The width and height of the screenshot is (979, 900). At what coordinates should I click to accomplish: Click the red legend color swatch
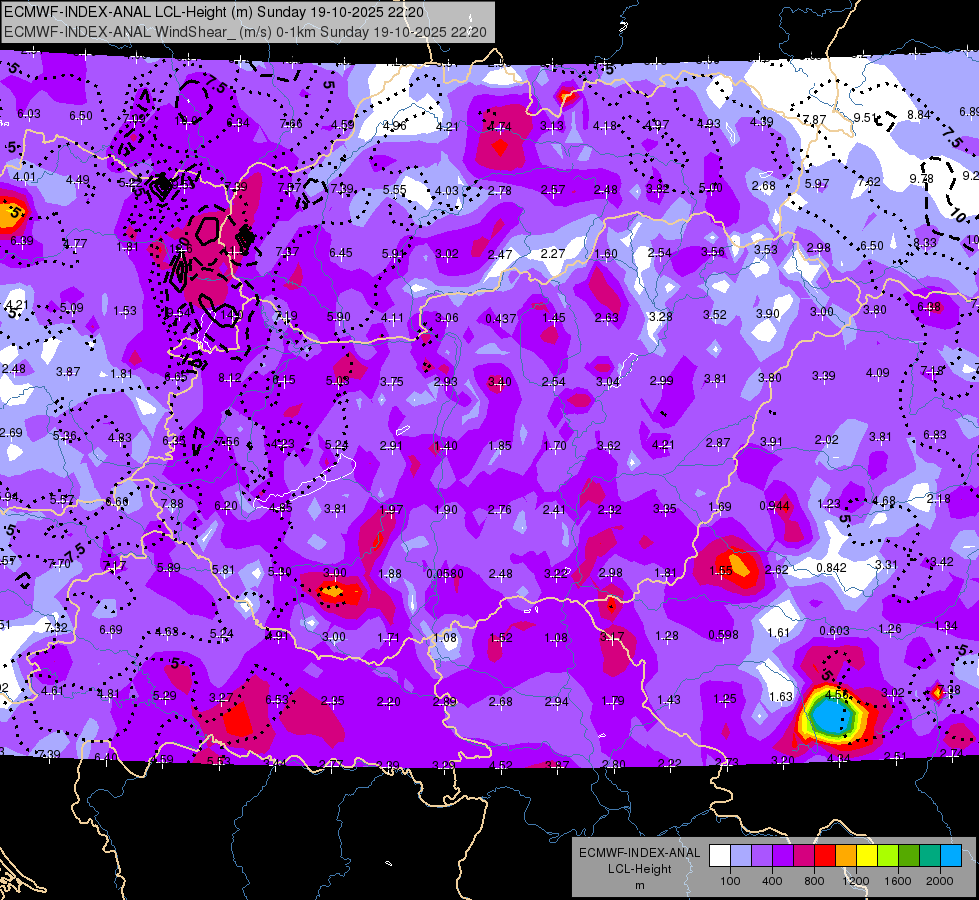(825, 855)
